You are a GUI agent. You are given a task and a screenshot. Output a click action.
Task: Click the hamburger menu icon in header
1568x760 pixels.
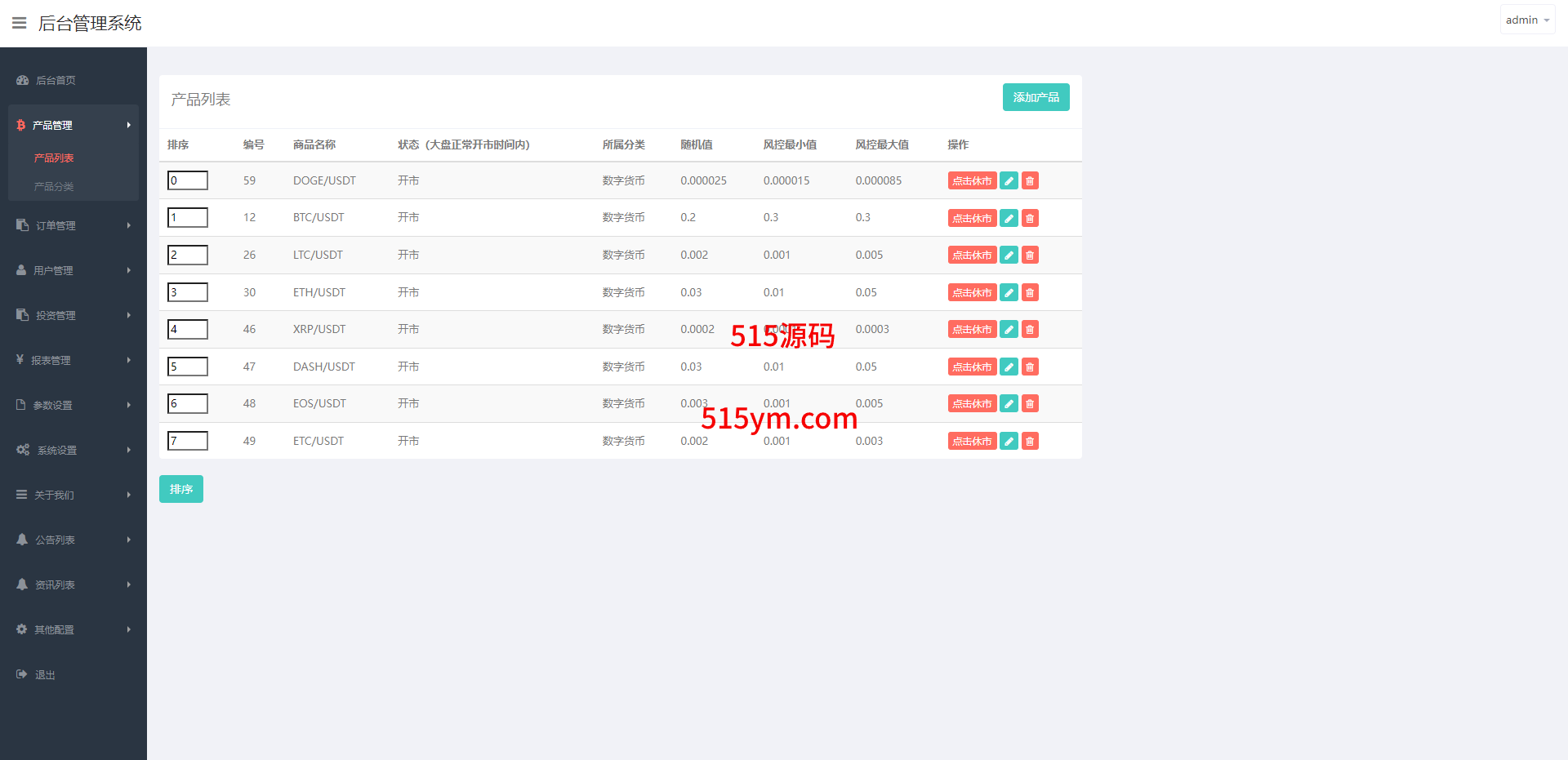20,23
